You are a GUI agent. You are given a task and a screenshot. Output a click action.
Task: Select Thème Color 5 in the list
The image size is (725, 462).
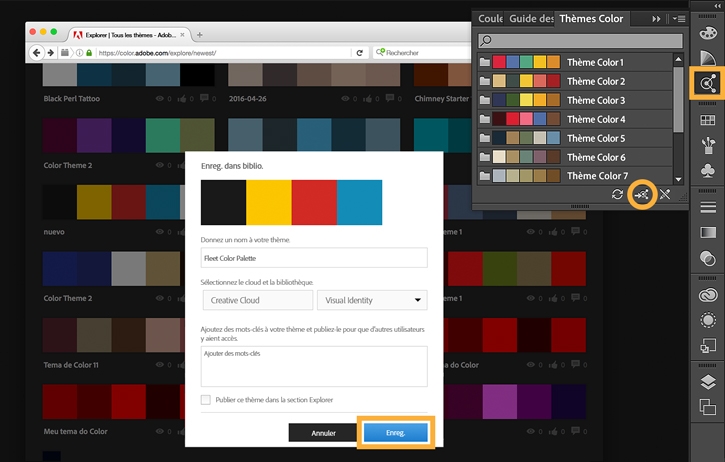[x=575, y=138]
